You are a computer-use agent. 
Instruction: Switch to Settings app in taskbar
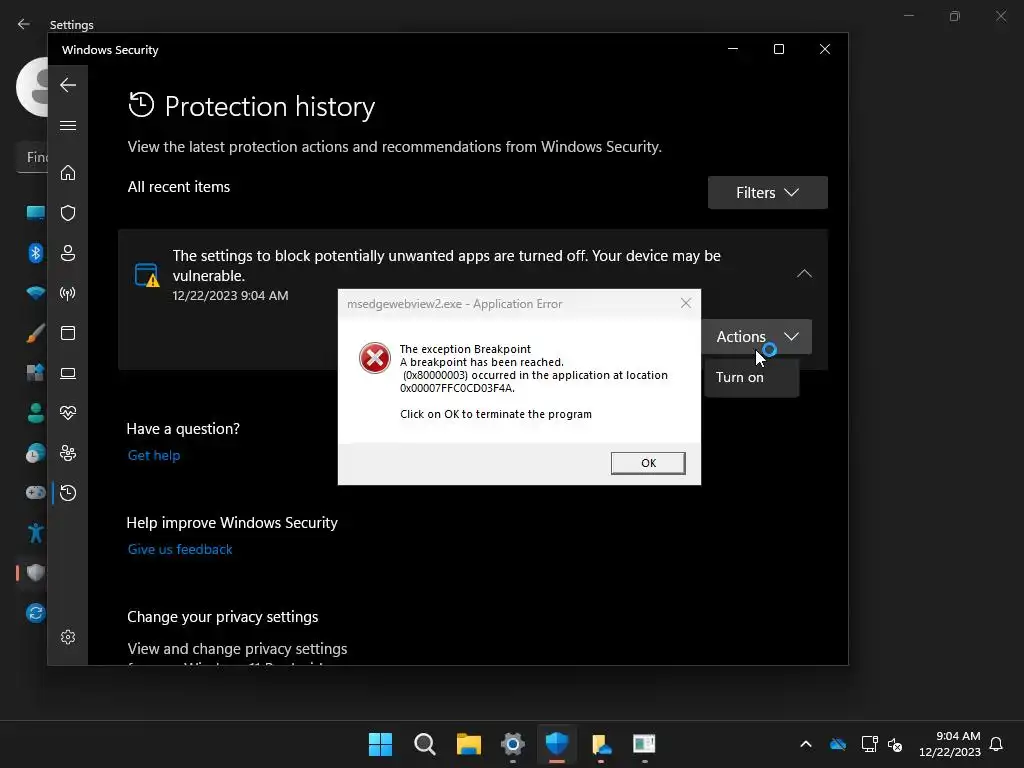(x=513, y=744)
